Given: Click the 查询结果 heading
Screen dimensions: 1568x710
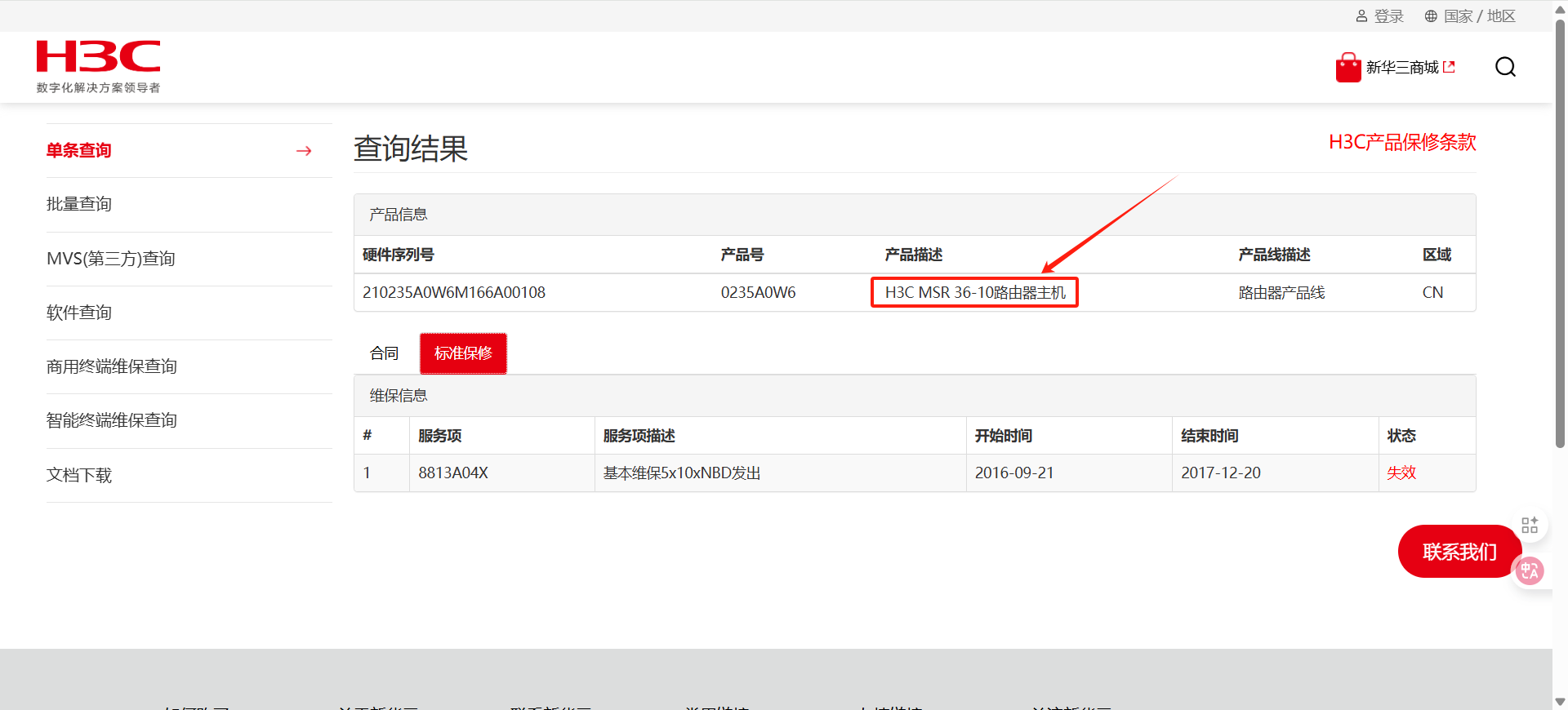Looking at the screenshot, I should [411, 149].
